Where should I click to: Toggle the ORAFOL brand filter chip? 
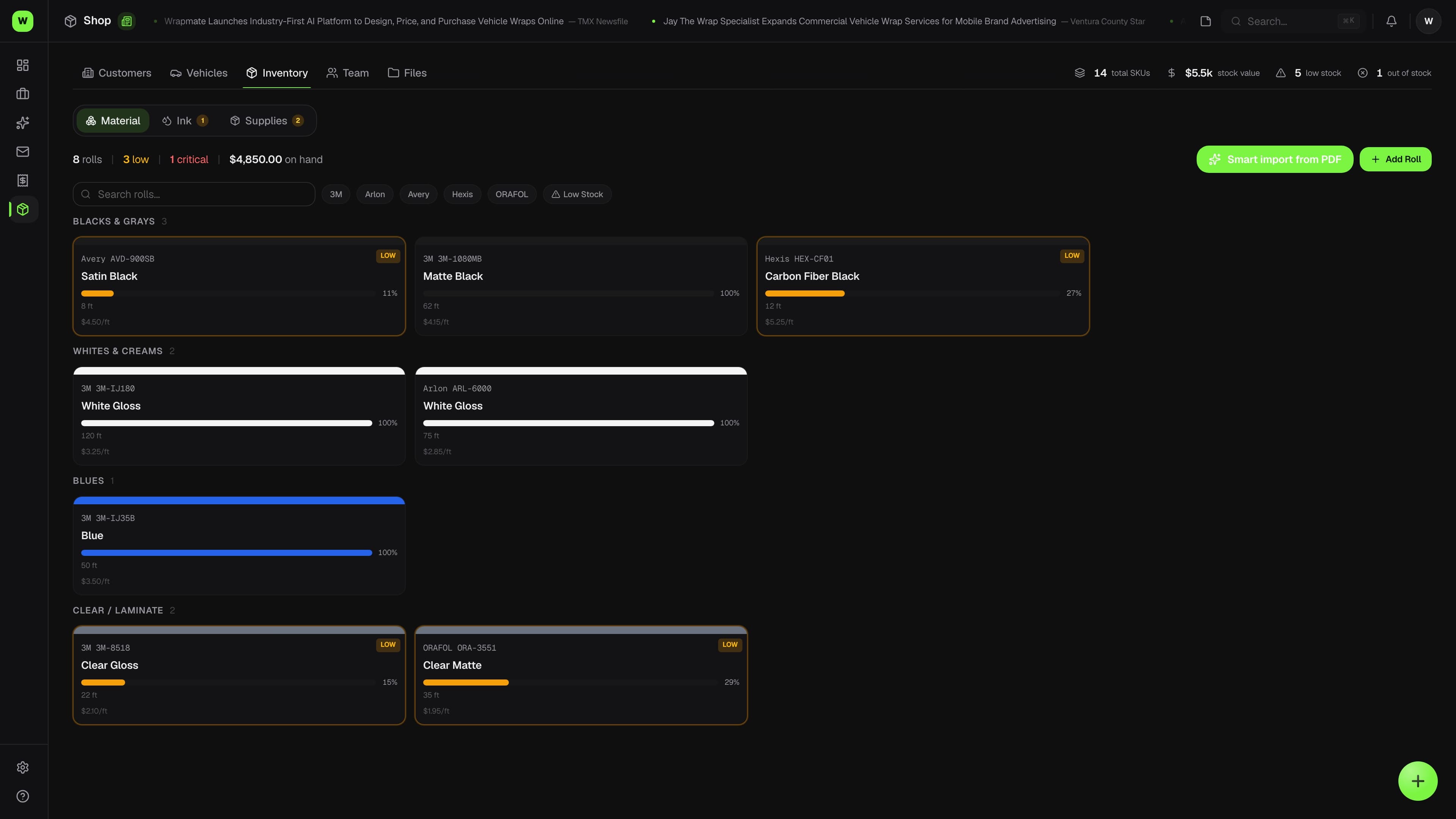(511, 194)
